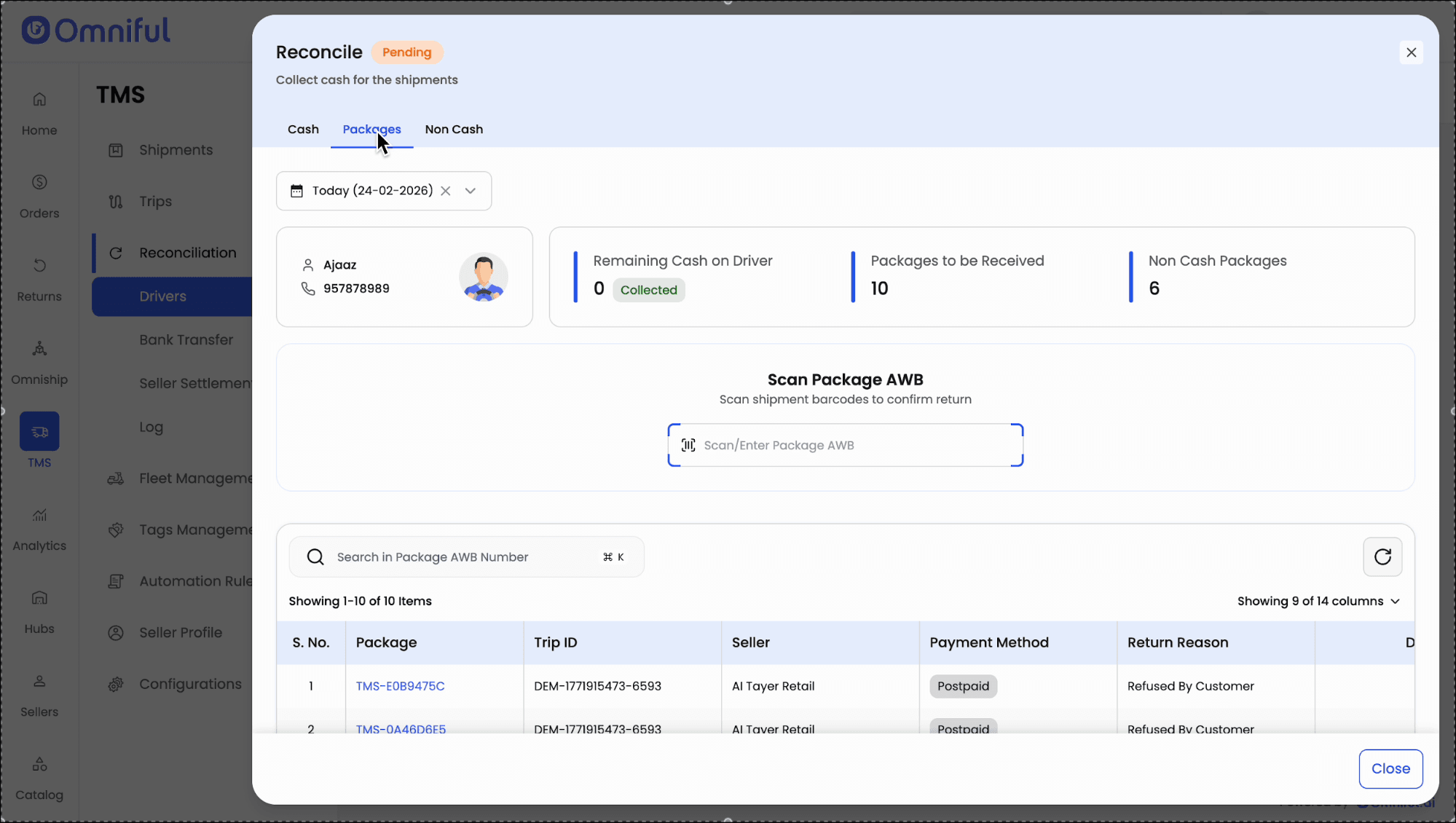Viewport: 1456px width, 823px height.
Task: Open the Returns sidebar icon
Action: click(39, 266)
